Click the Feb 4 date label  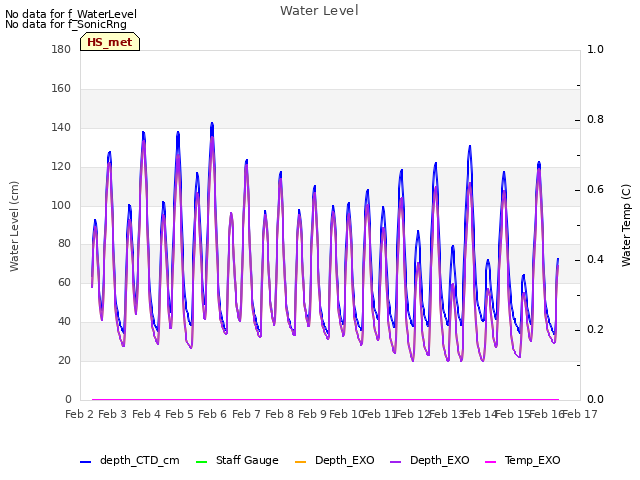[x=146, y=414]
